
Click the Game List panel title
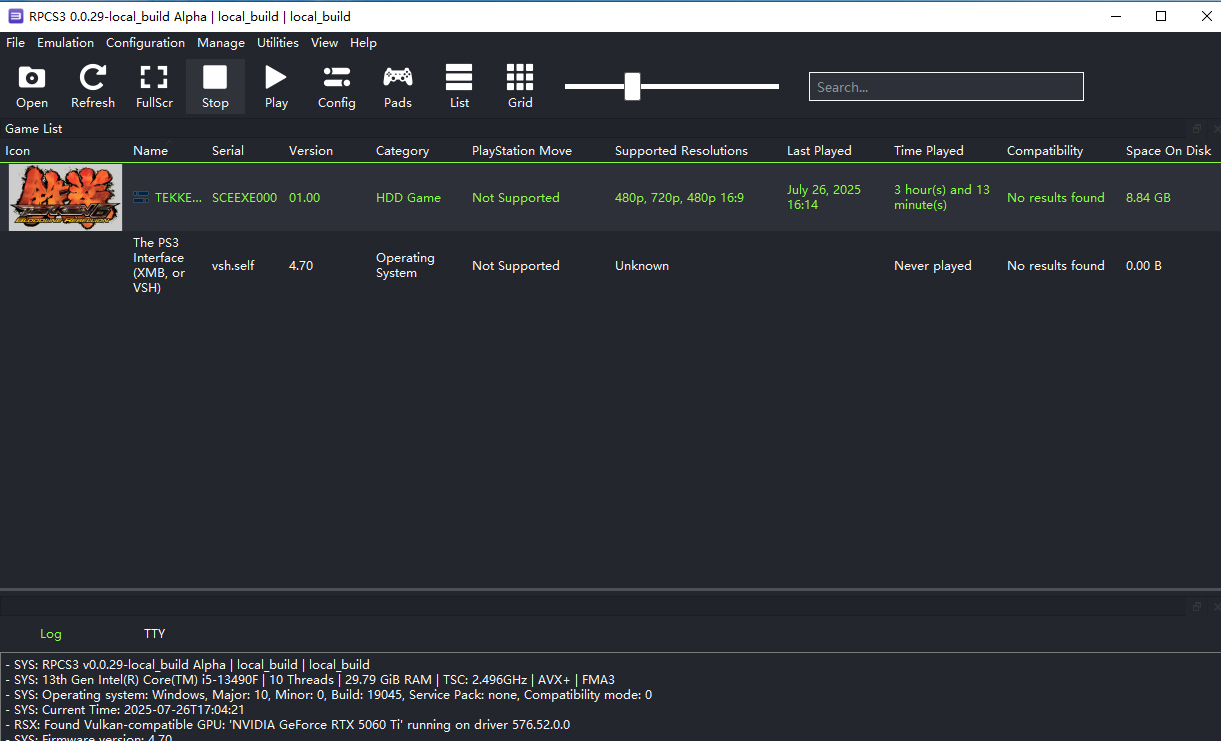[34, 129]
